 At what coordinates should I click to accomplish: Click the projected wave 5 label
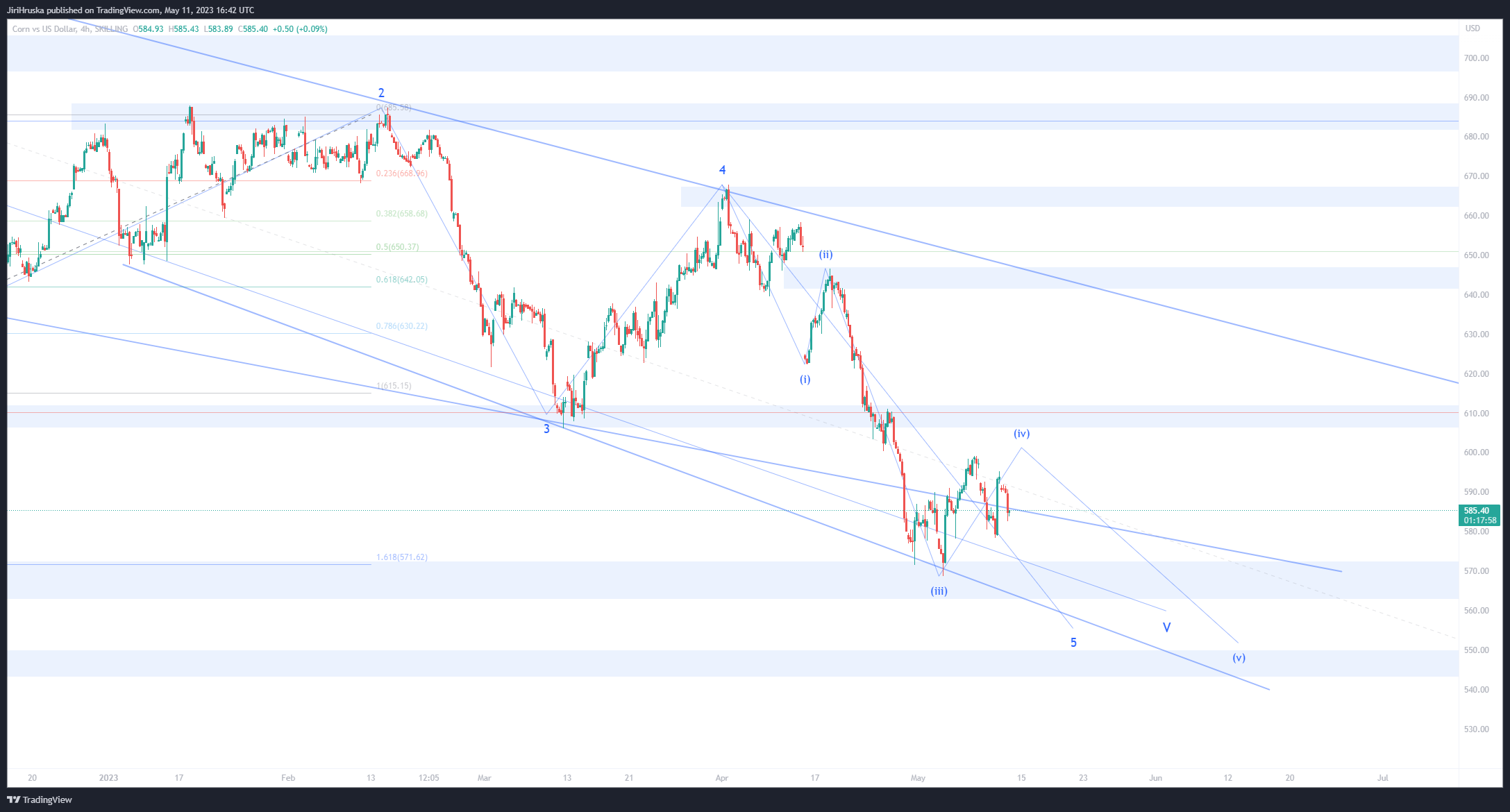[1073, 643]
